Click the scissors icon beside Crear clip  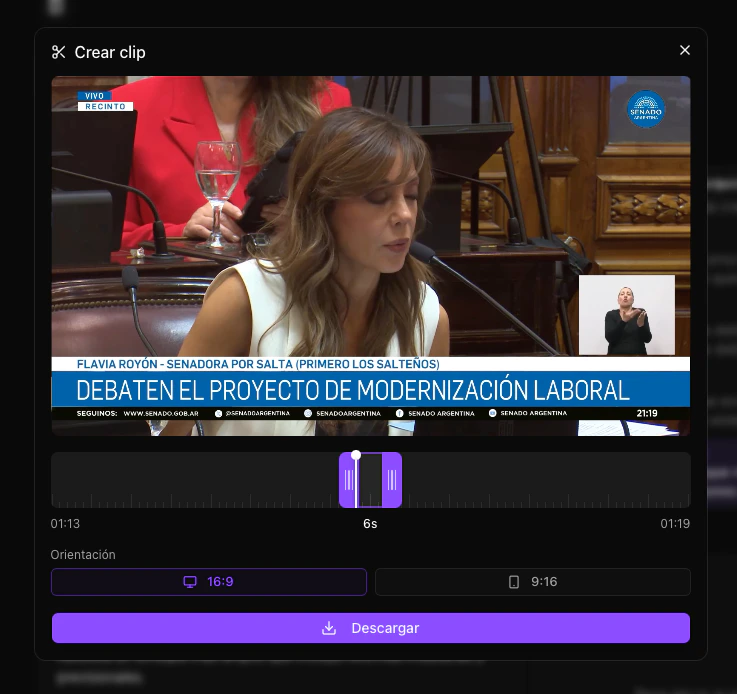[58, 52]
